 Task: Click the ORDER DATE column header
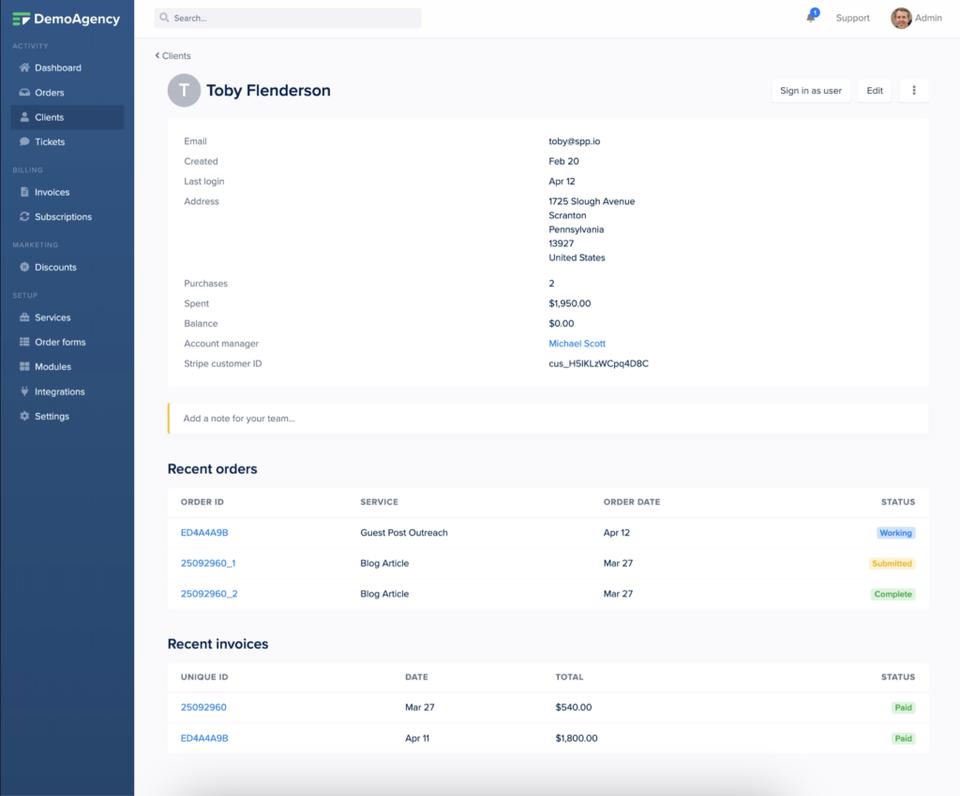point(632,501)
